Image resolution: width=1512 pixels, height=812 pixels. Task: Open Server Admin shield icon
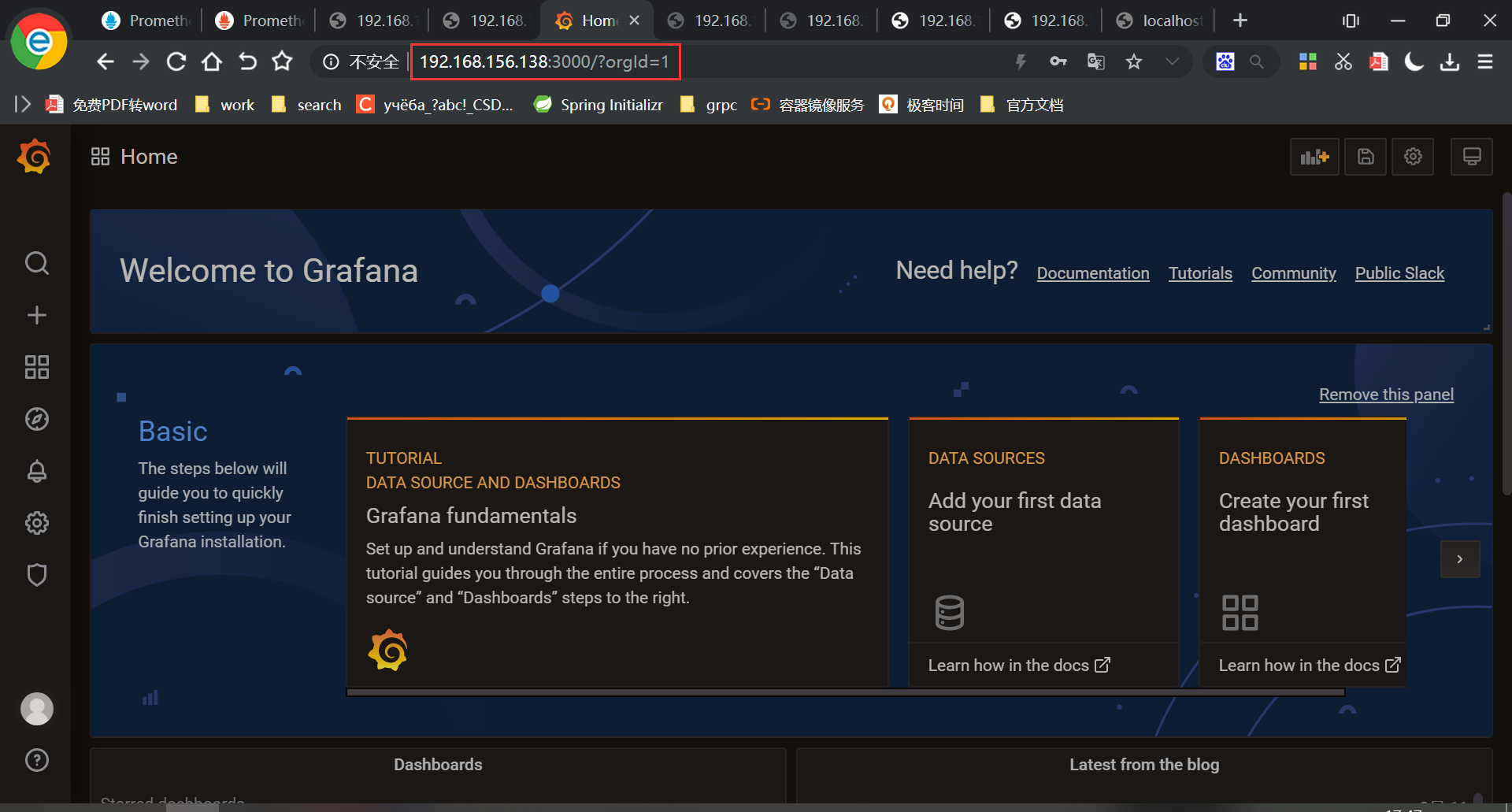[x=37, y=575]
